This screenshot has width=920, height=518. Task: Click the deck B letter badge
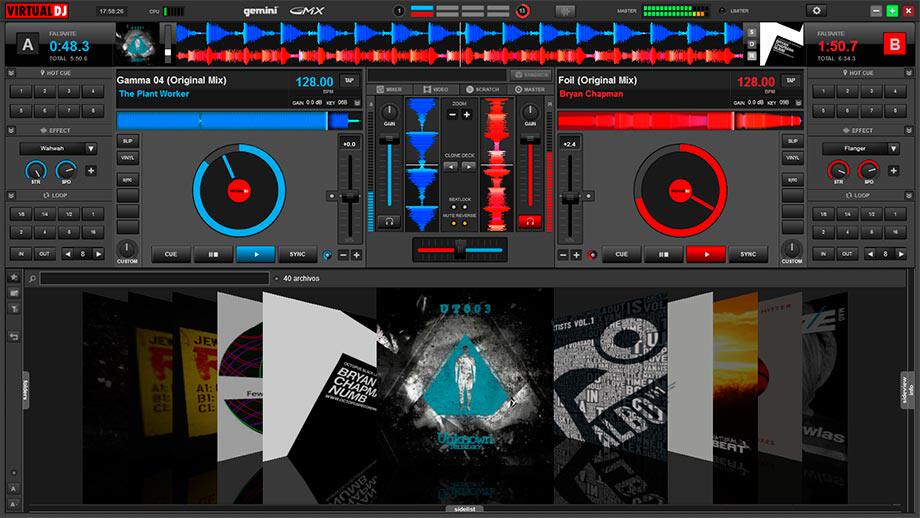click(894, 45)
